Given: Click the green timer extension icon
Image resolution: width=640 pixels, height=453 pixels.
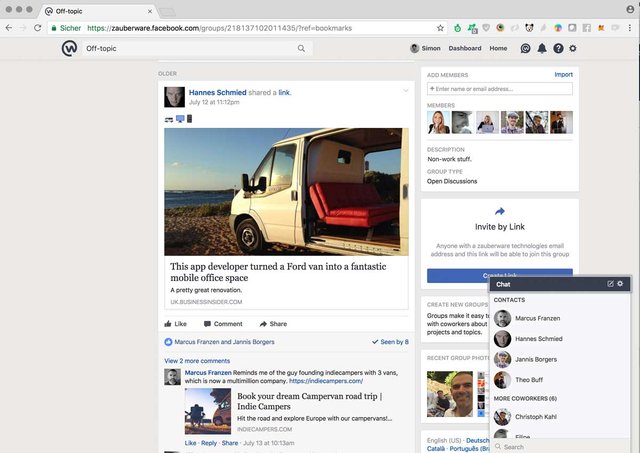Looking at the screenshot, I should [458, 28].
